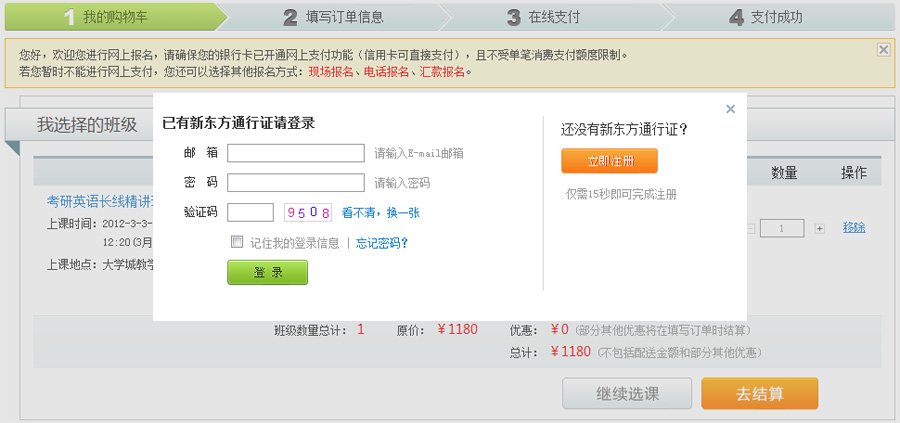This screenshot has width=900, height=423.
Task: Click the quantity input showing 1
Action: tap(783, 229)
